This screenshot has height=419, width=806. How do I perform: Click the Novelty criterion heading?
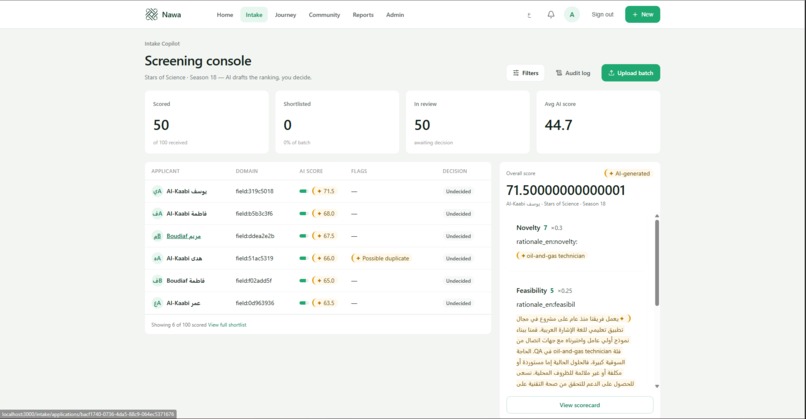click(528, 227)
